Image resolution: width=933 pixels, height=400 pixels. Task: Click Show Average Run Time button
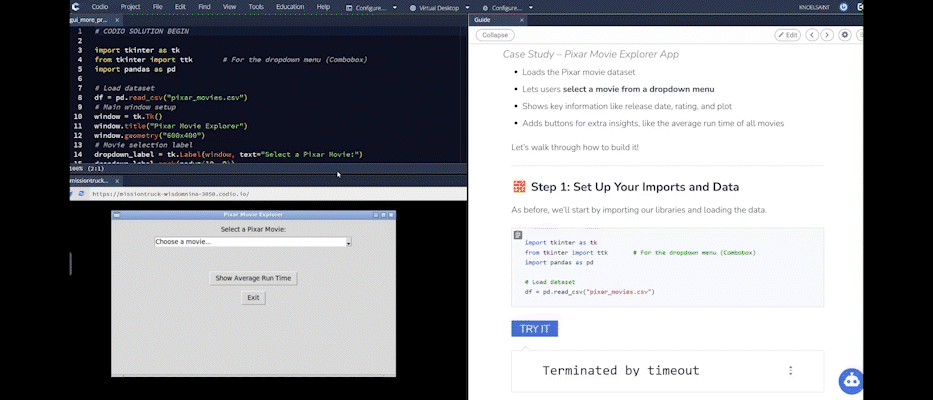point(253,278)
